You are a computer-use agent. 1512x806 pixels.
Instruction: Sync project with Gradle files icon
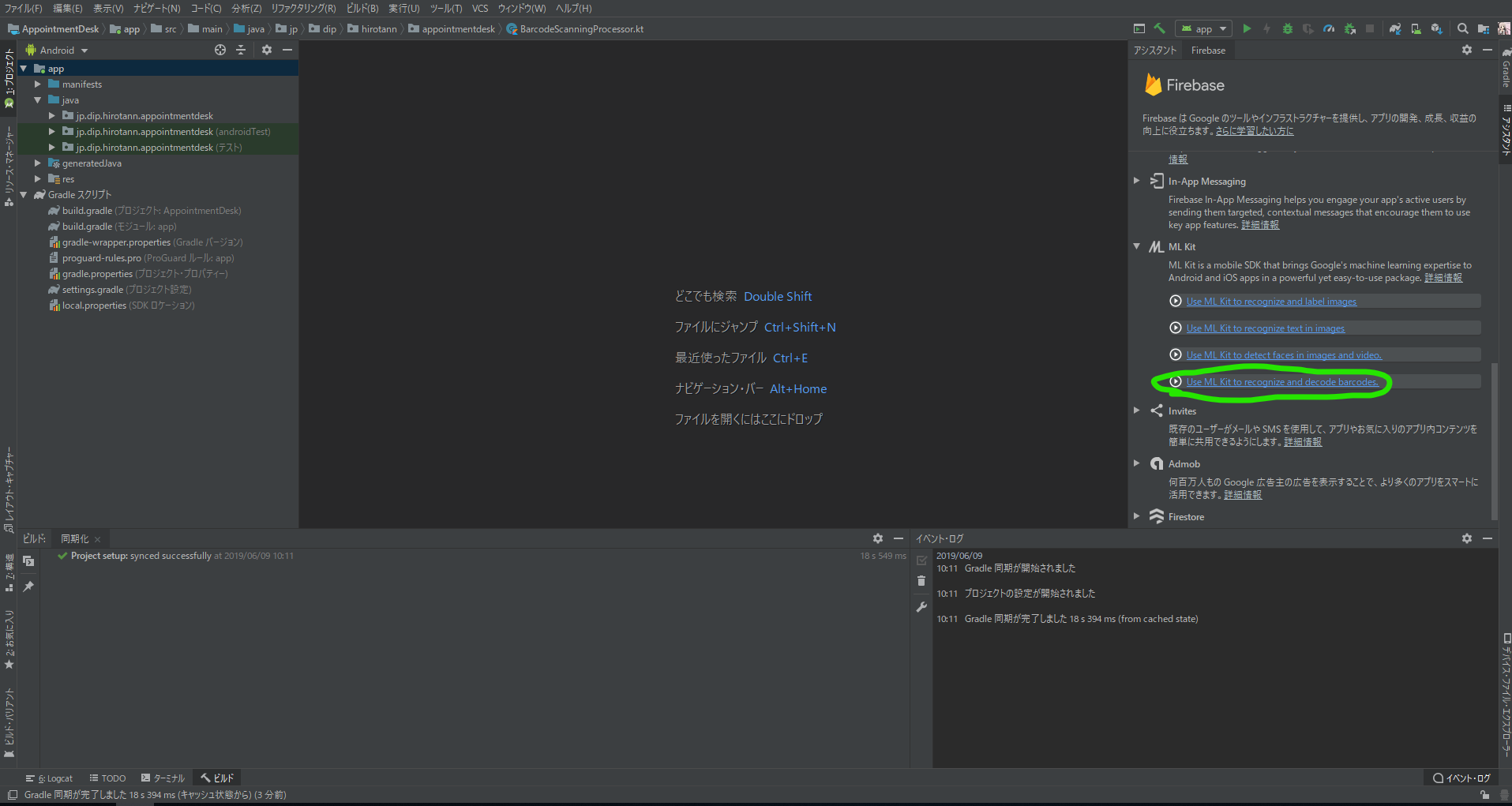(x=1395, y=28)
